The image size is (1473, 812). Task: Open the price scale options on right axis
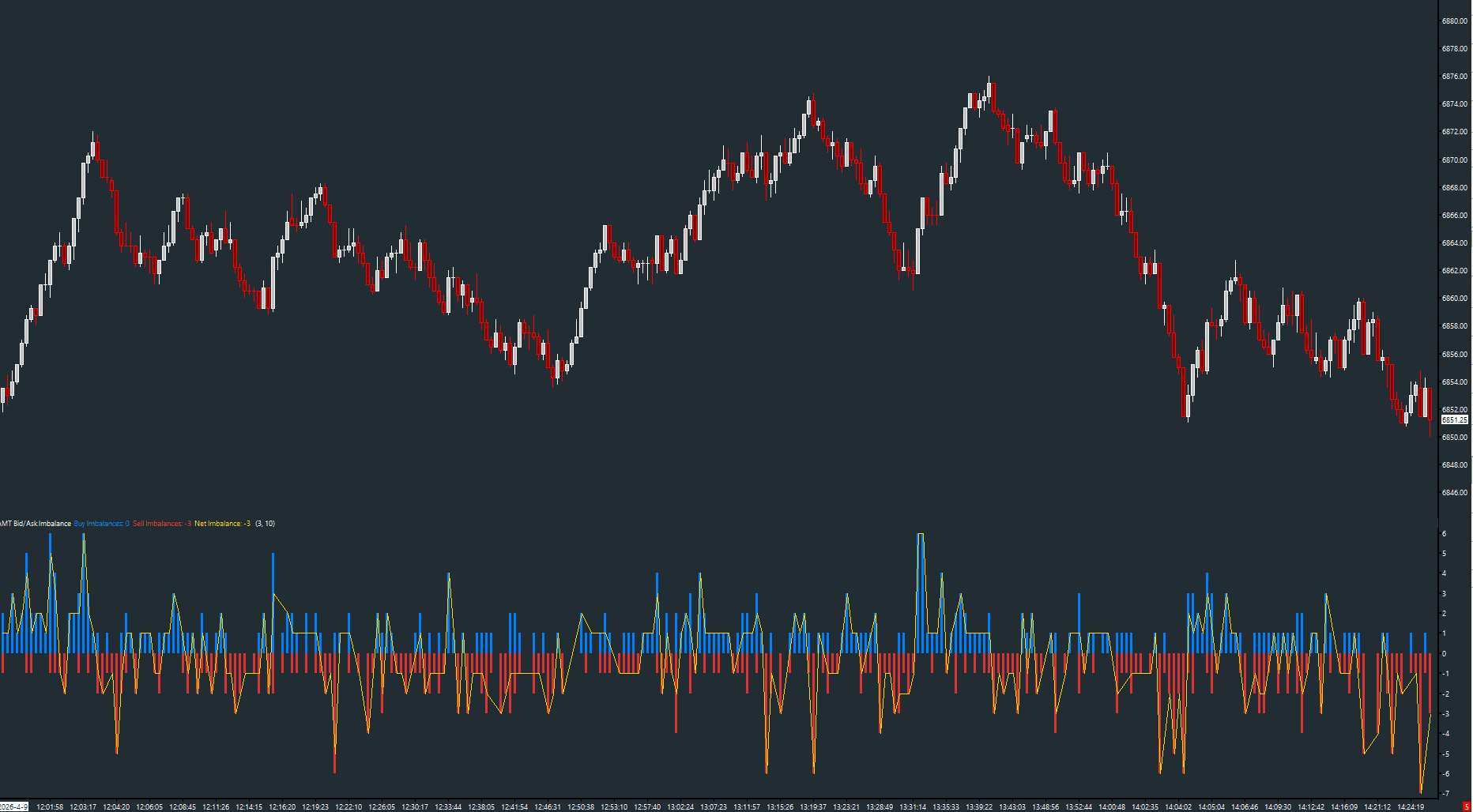tap(1454, 237)
